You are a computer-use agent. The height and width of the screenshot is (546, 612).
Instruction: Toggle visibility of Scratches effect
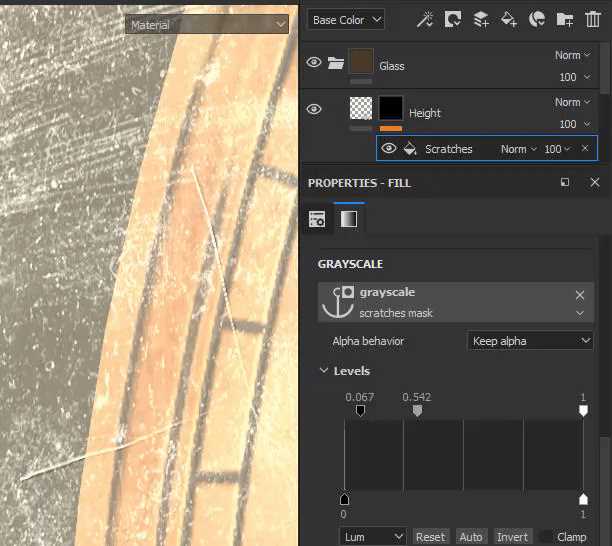pyautogui.click(x=389, y=148)
